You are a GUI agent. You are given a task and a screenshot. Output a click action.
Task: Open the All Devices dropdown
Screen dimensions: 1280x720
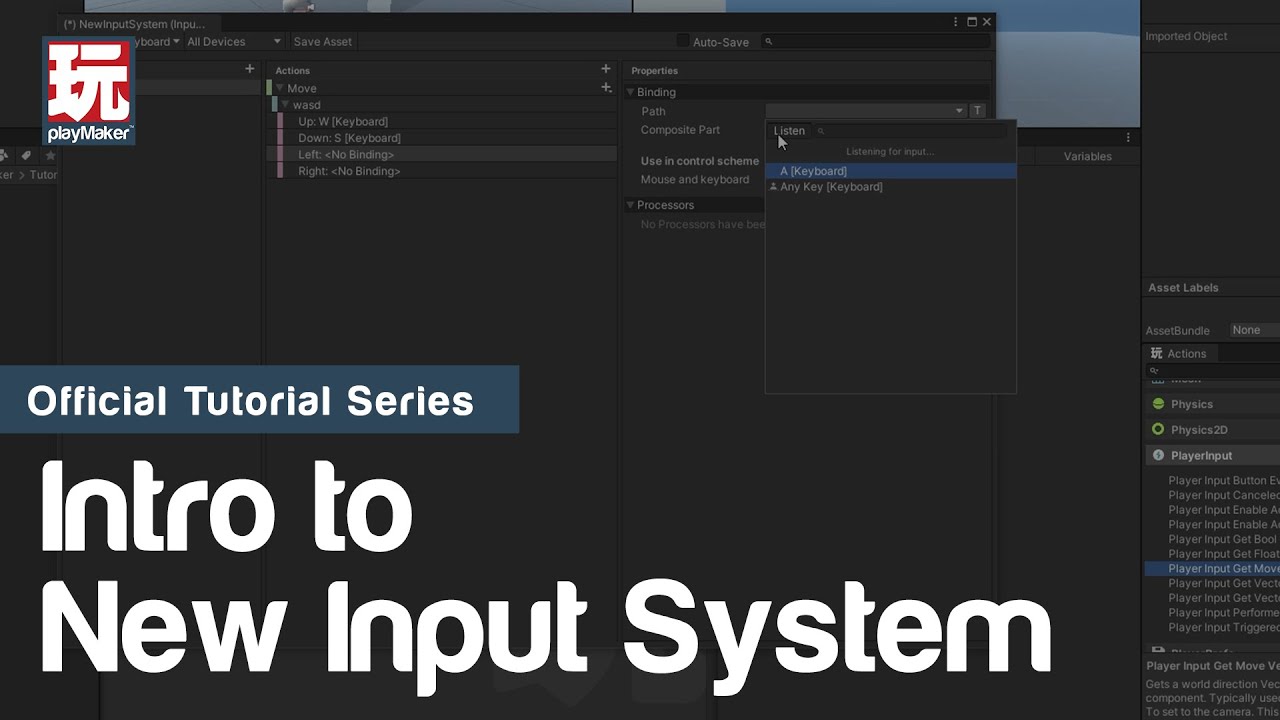coord(234,42)
